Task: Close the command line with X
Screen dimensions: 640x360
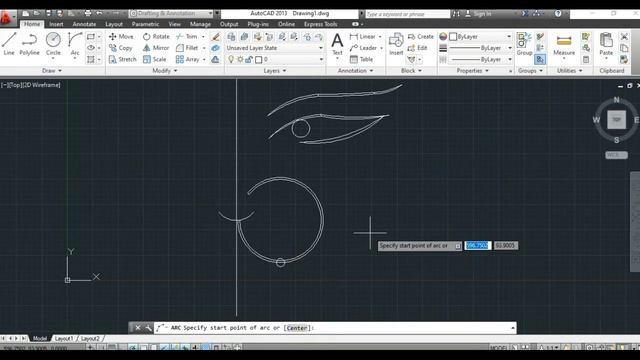Action: (x=138, y=328)
